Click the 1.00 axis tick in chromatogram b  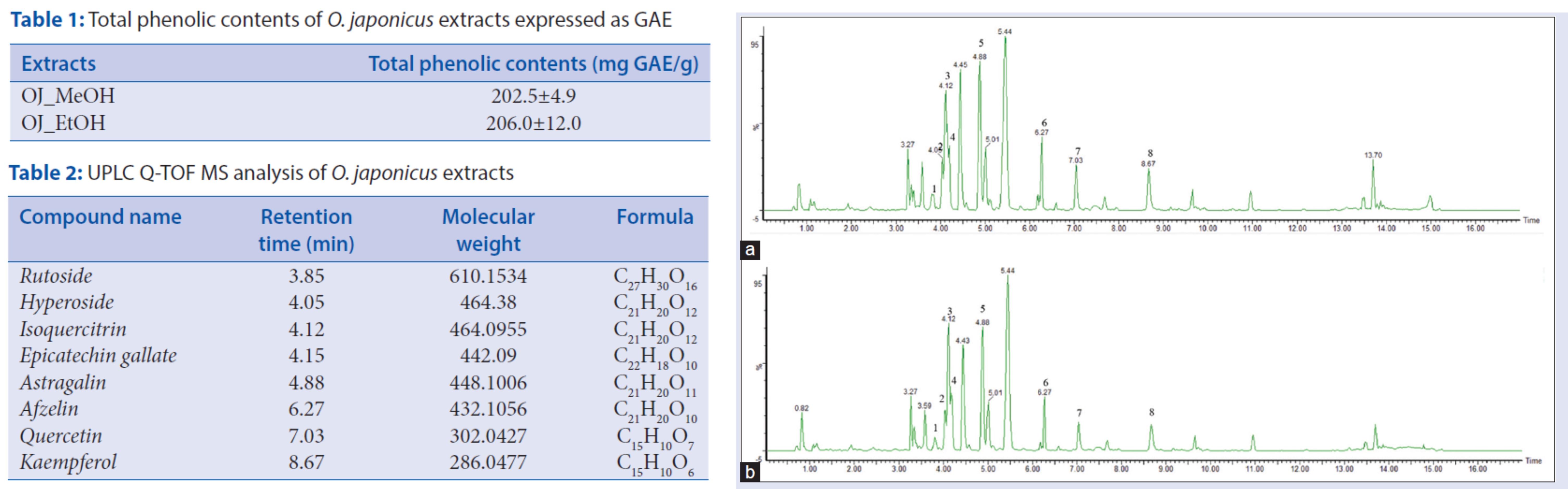(810, 469)
